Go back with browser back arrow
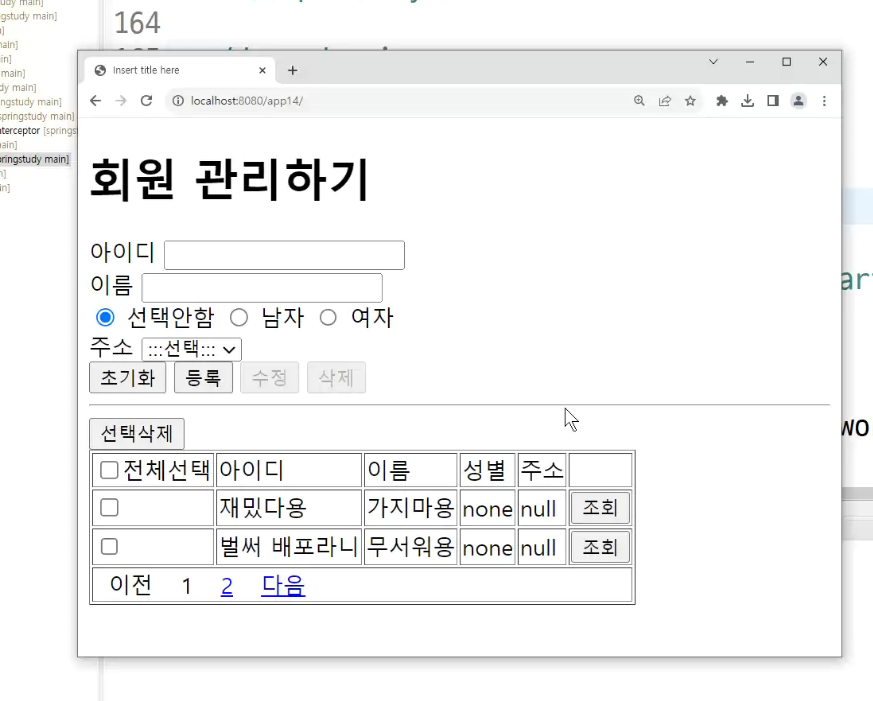This screenshot has width=873, height=701. click(96, 101)
